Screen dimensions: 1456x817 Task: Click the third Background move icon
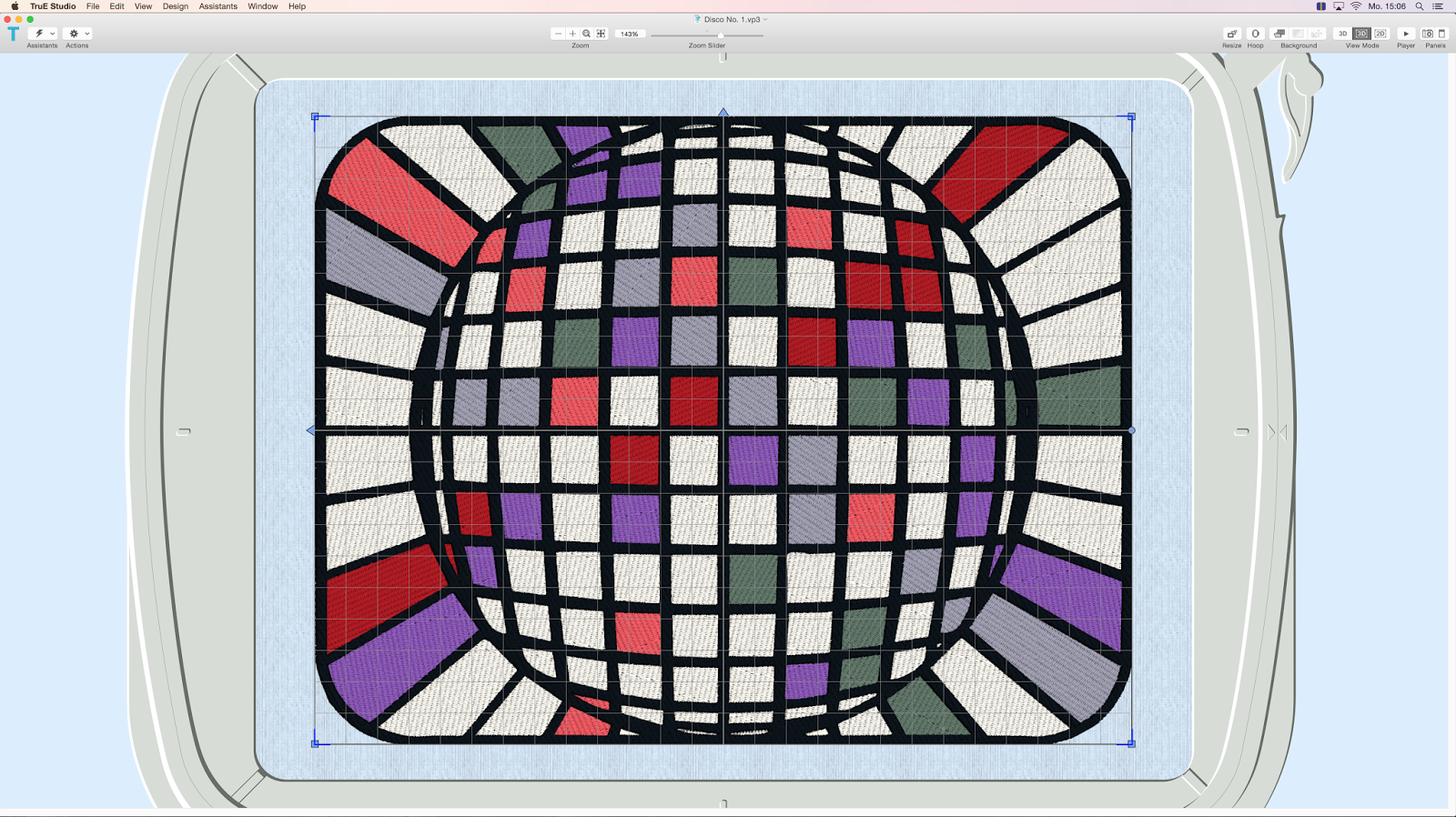(1317, 34)
